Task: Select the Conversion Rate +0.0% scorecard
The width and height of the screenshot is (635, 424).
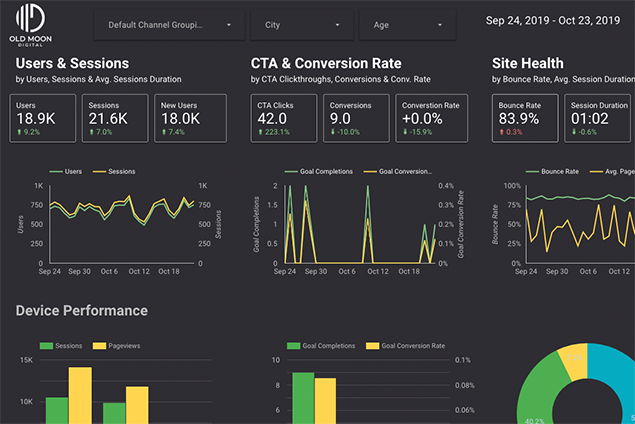Action: coord(431,118)
